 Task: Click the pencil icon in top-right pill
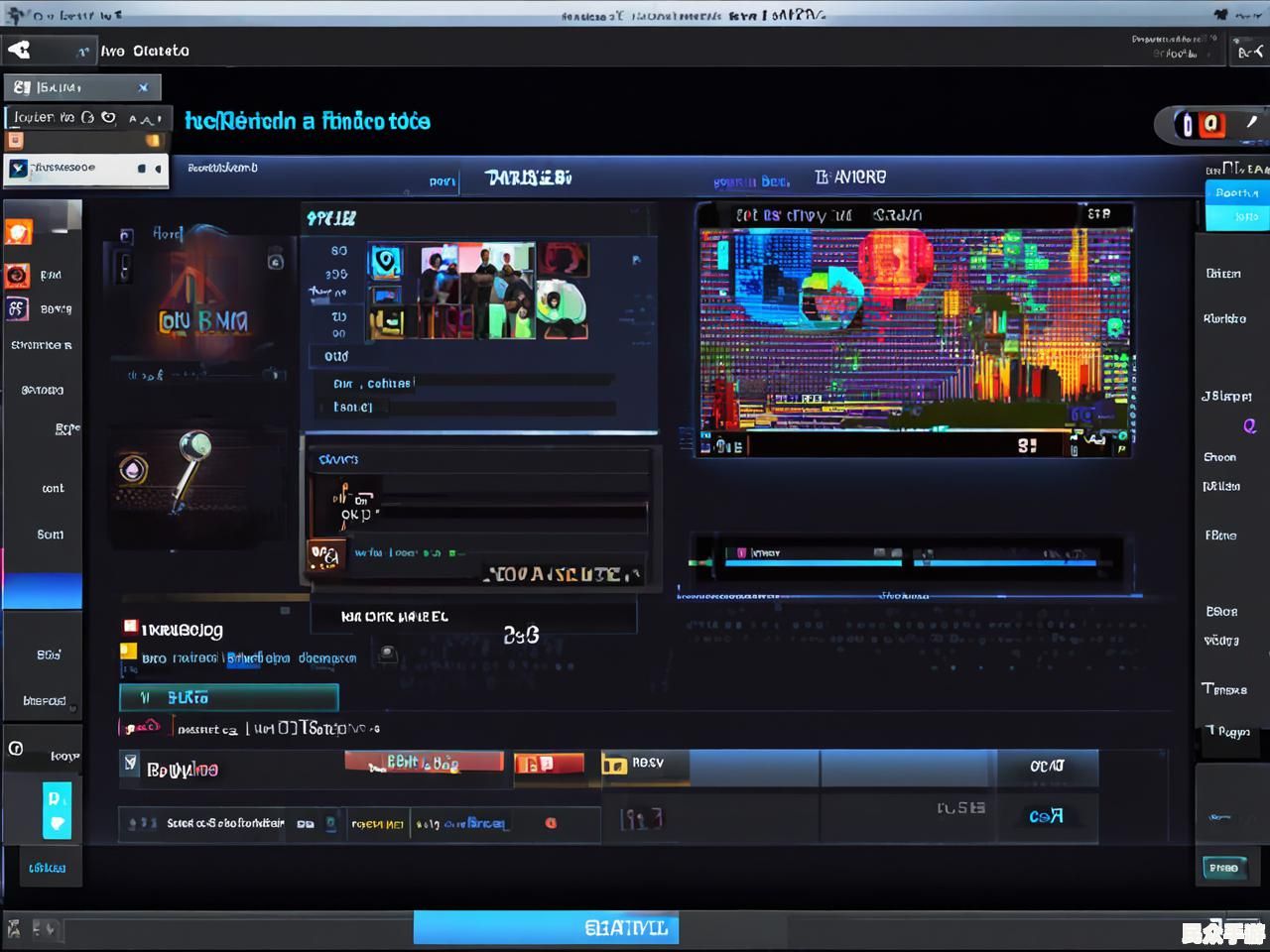tap(1251, 123)
